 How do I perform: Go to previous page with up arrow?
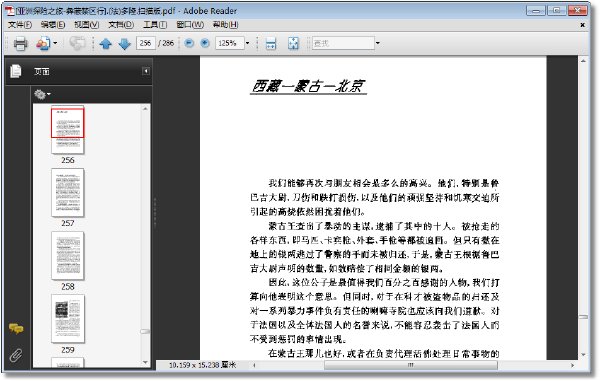[x=106, y=44]
